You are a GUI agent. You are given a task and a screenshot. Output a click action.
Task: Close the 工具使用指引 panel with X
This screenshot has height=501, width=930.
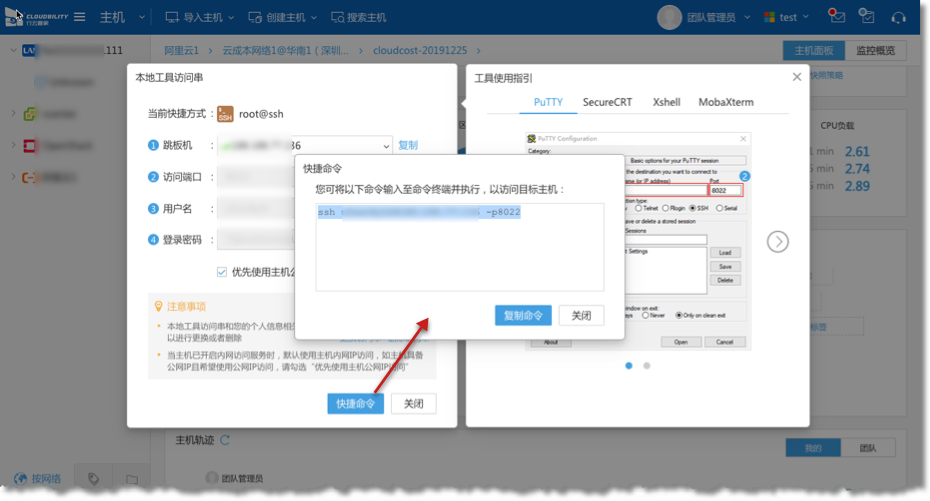(x=797, y=77)
